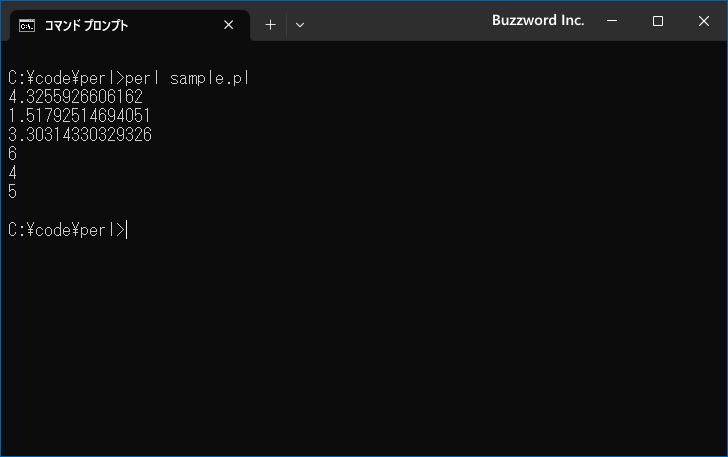Screen dimensions: 728x457
Task: Maximize the terminal window
Action: click(x=658, y=21)
